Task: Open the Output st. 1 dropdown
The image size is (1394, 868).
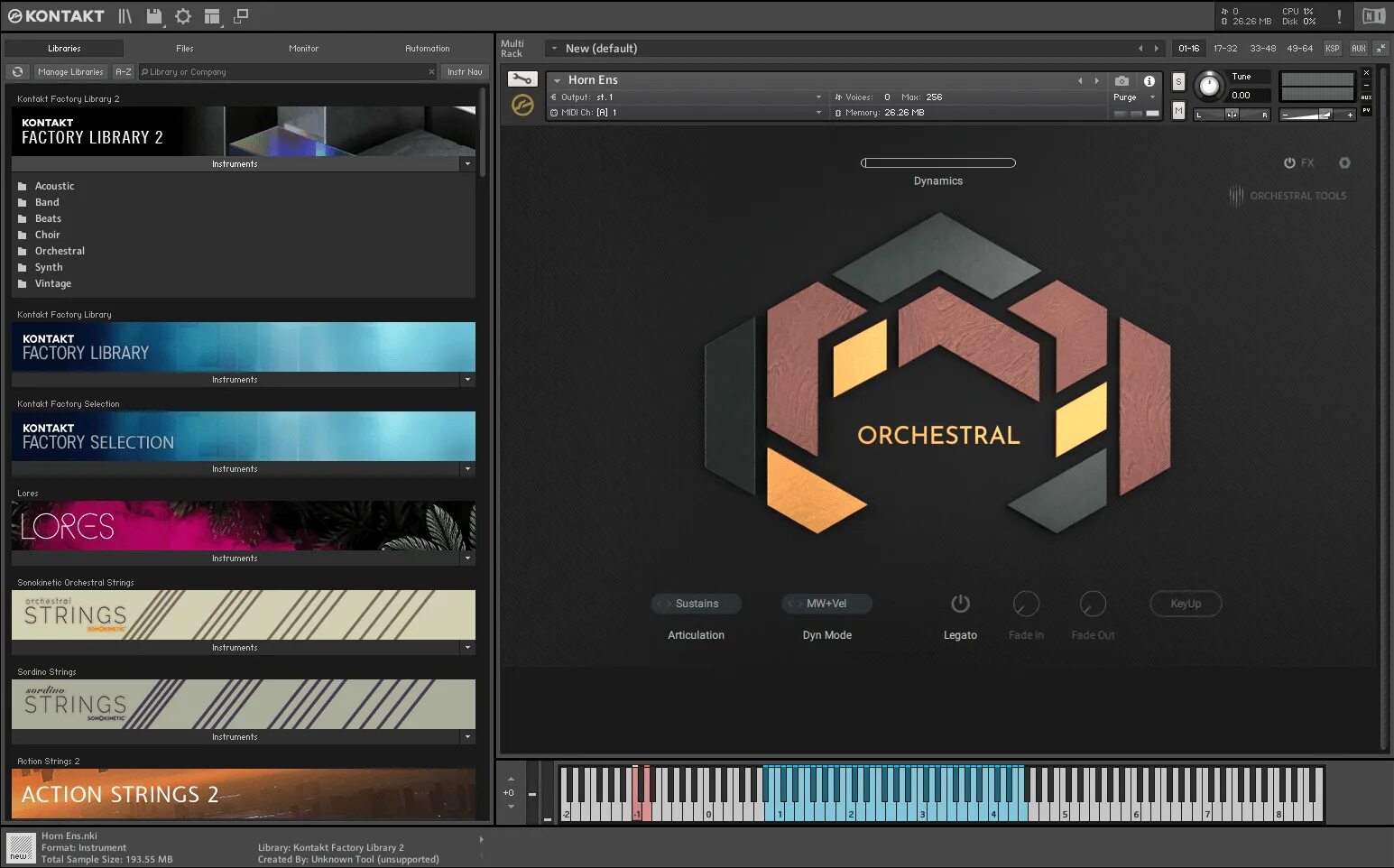Action: (686, 97)
